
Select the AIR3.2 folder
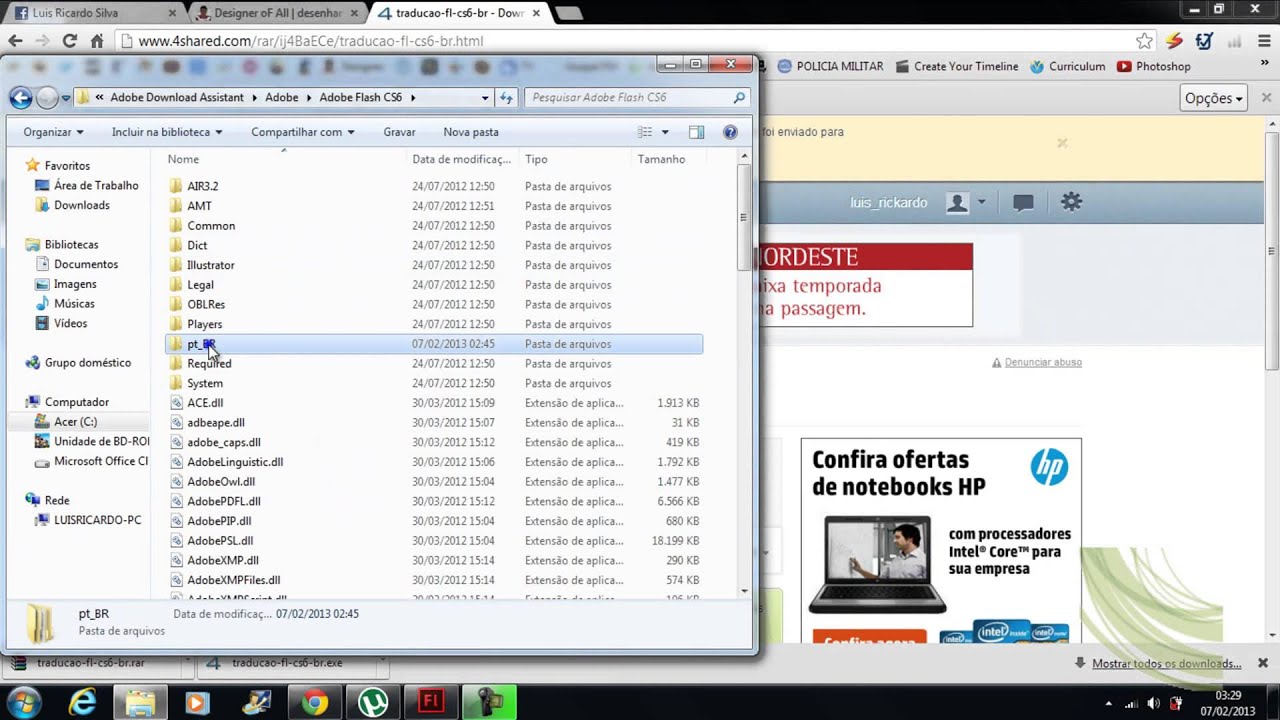tap(202, 186)
